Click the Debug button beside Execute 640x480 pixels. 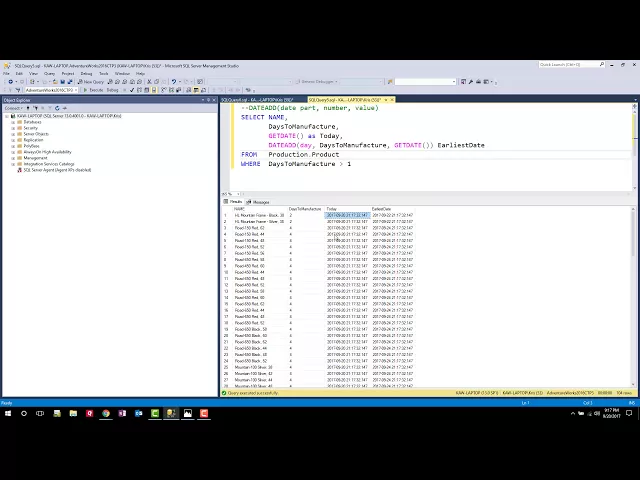(x=112, y=90)
